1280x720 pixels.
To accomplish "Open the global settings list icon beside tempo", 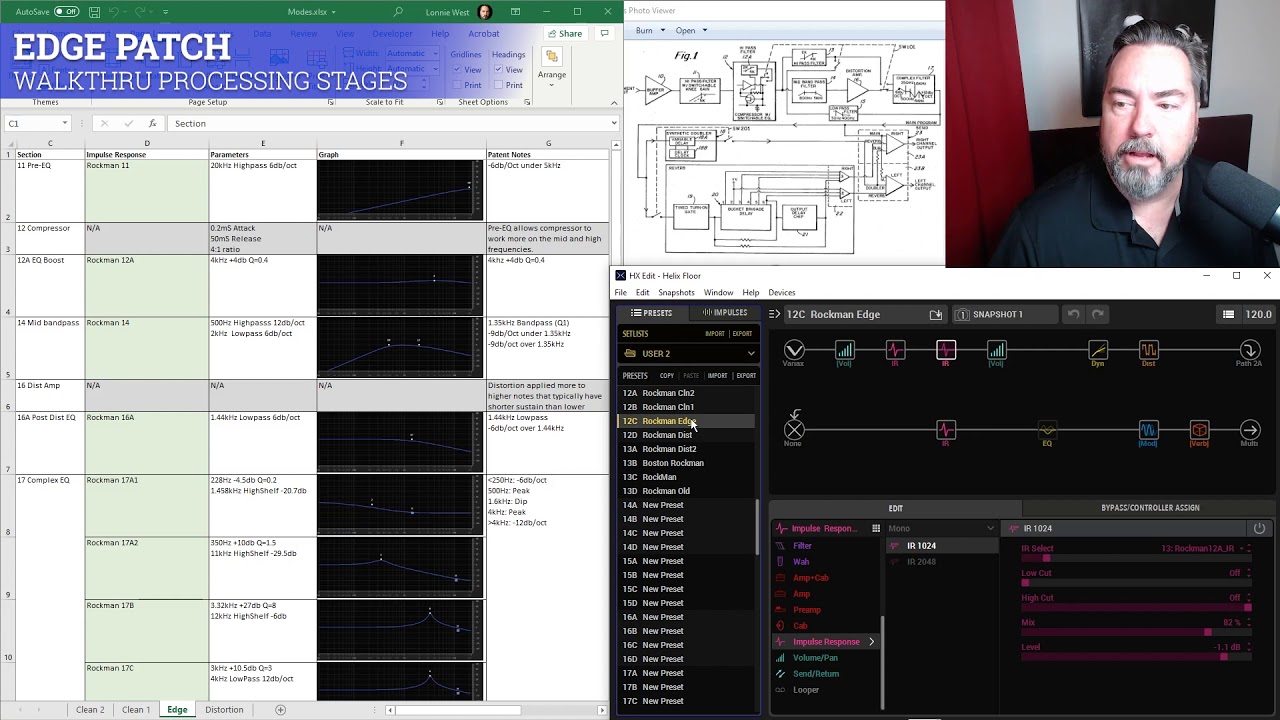I will [x=1228, y=314].
